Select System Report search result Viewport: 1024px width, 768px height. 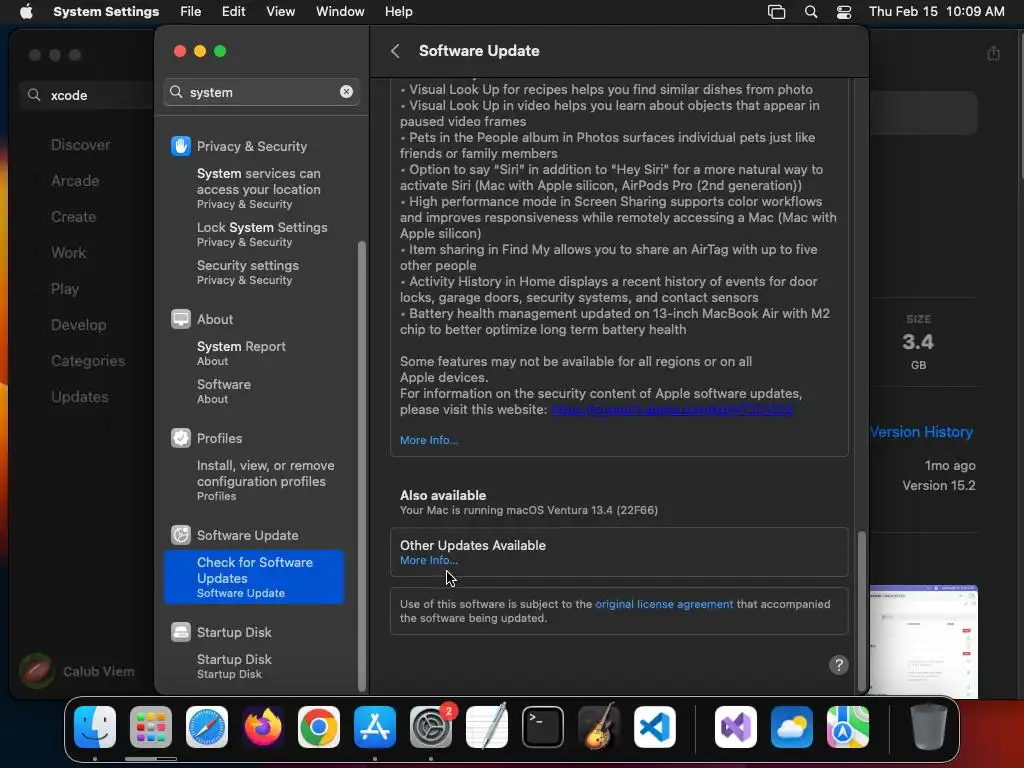(242, 353)
